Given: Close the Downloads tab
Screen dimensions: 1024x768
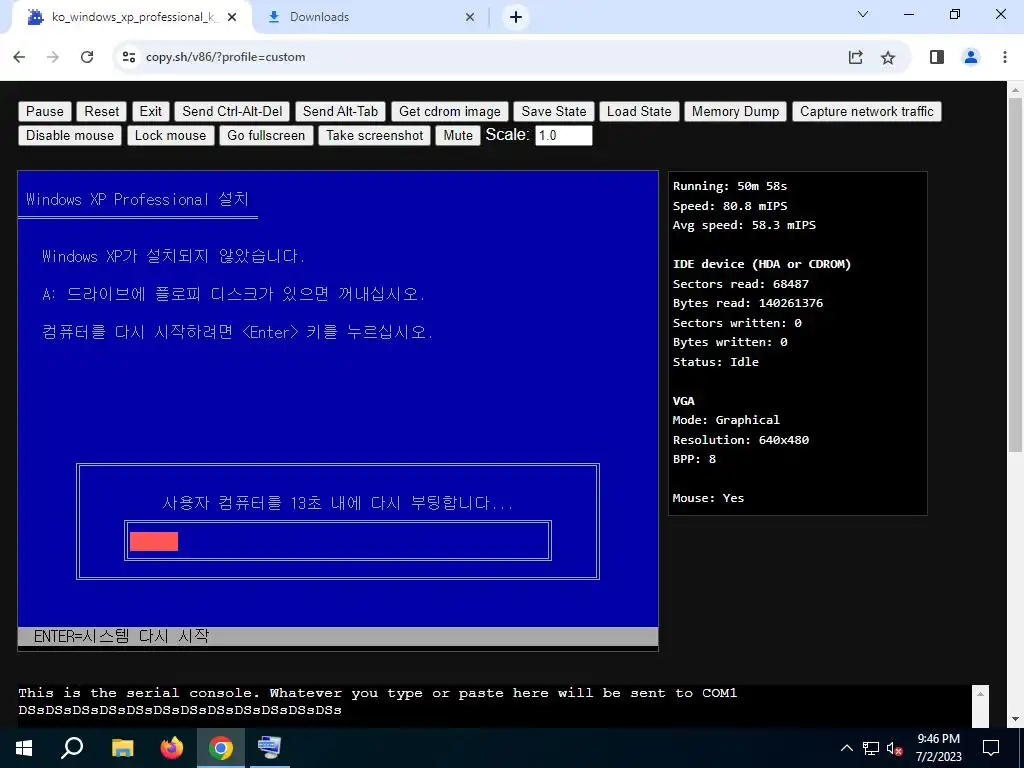Looking at the screenshot, I should tap(470, 17).
